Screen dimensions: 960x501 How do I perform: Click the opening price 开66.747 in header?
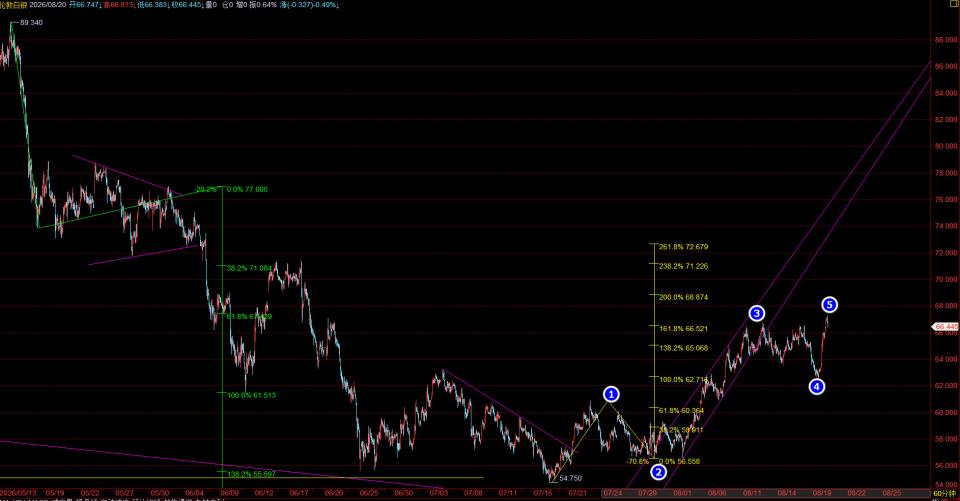click(84, 4)
